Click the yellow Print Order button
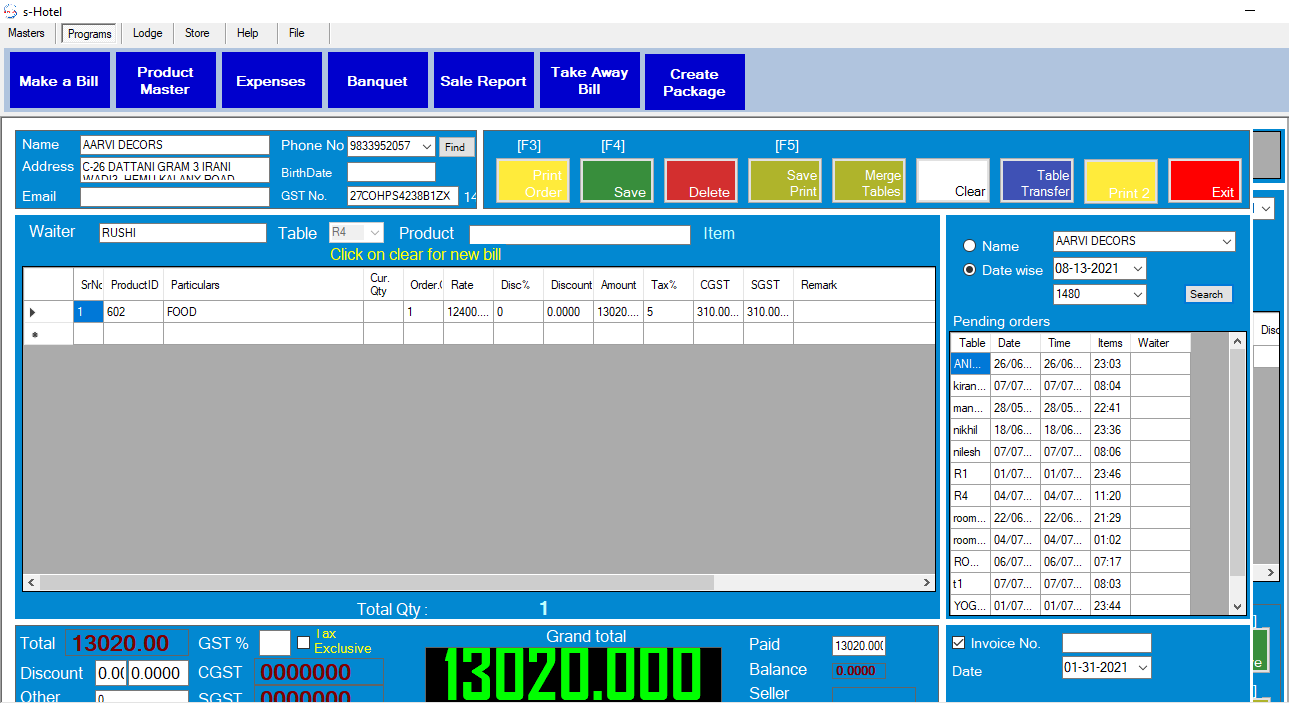1289x704 pixels. [533, 182]
